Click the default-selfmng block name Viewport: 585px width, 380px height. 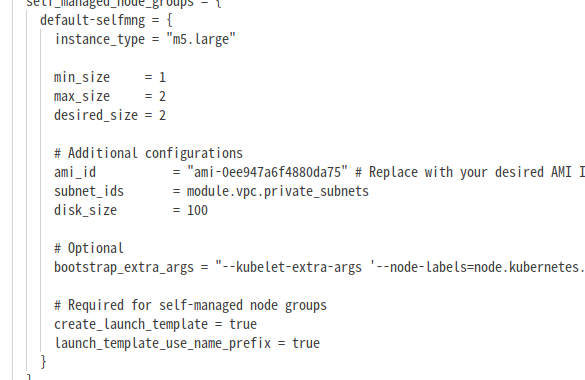[x=93, y=20]
